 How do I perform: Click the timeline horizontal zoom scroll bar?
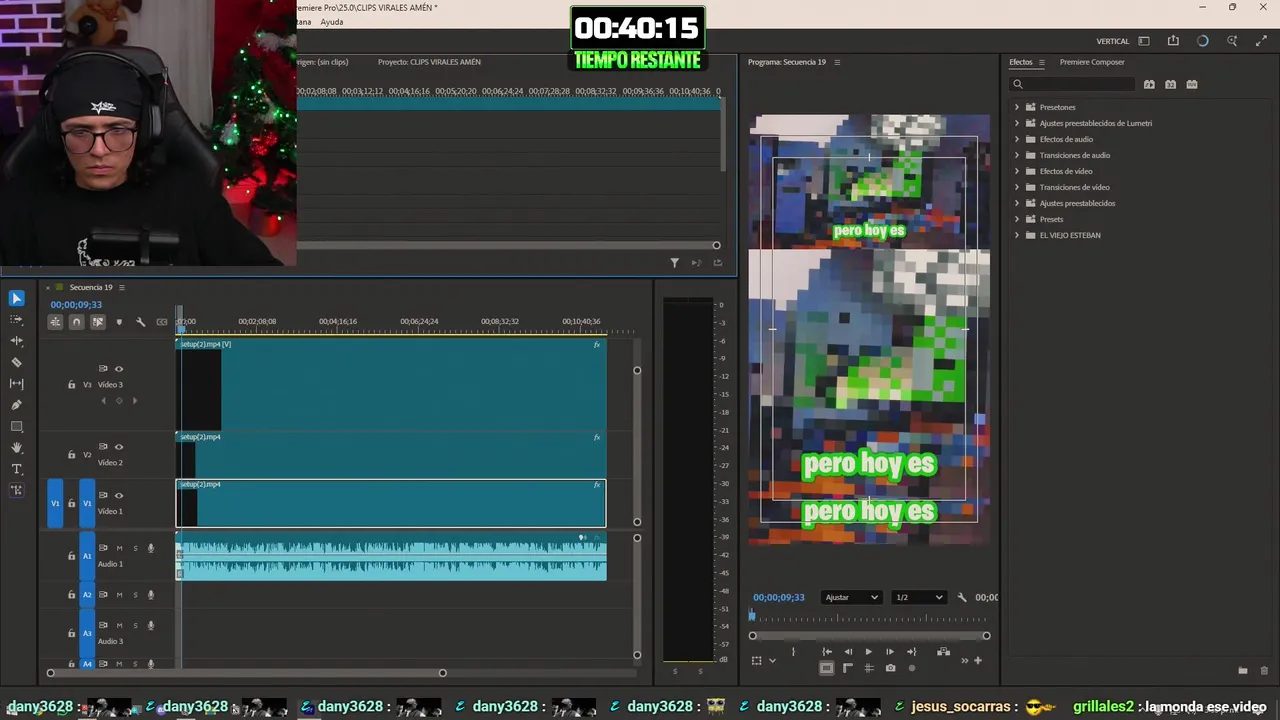pos(246,672)
